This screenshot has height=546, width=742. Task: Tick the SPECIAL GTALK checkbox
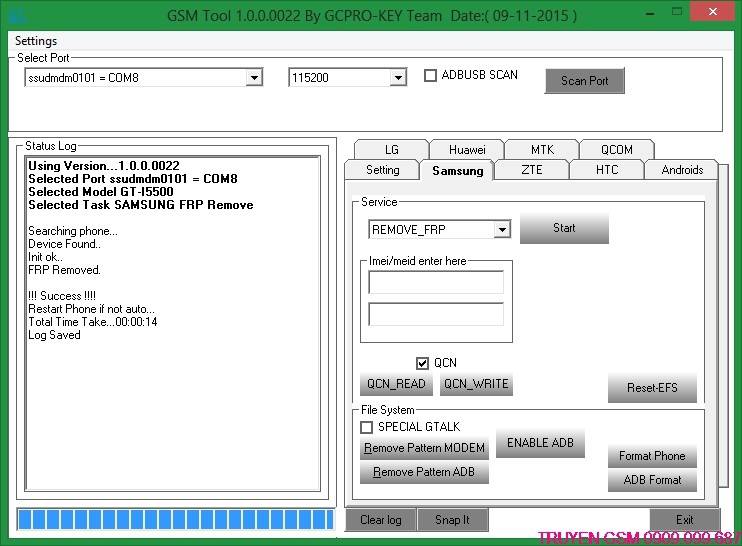click(366, 427)
